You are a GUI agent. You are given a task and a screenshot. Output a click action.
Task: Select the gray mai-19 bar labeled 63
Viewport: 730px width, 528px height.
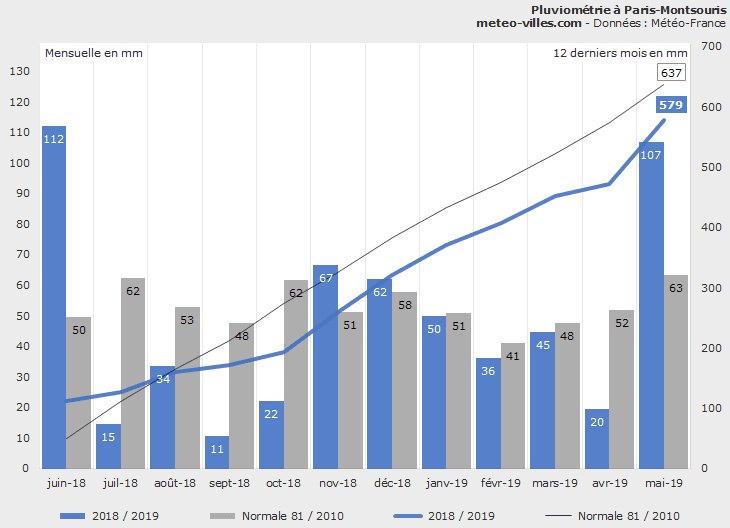(x=676, y=371)
